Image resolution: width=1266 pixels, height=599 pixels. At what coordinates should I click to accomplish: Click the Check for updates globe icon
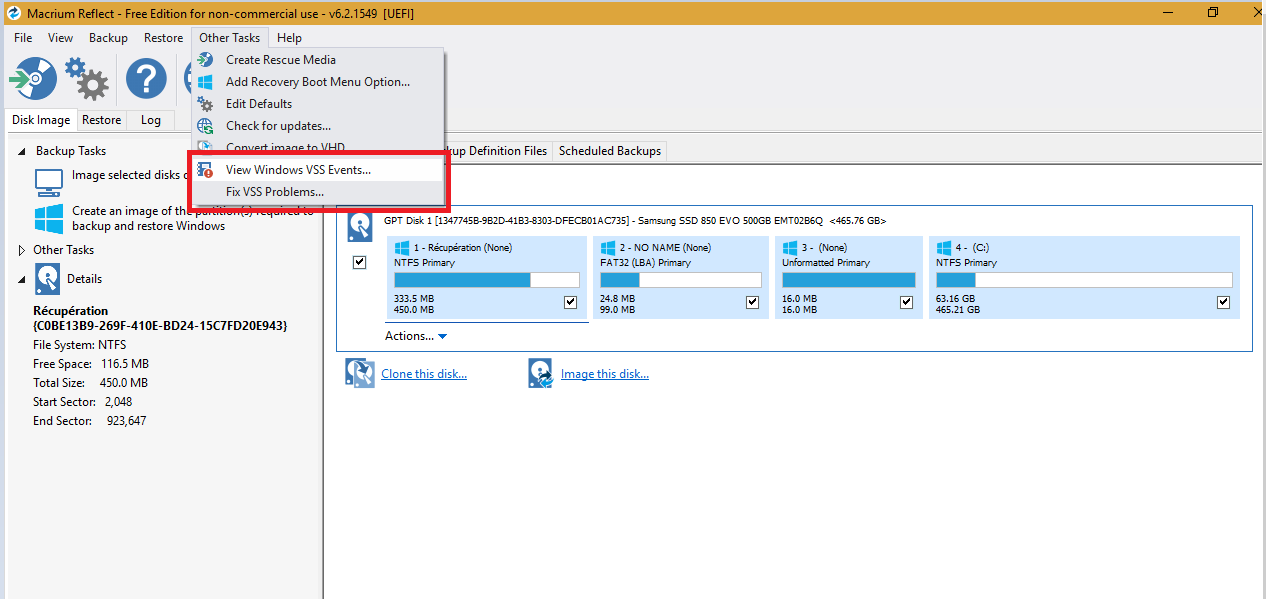pos(205,126)
